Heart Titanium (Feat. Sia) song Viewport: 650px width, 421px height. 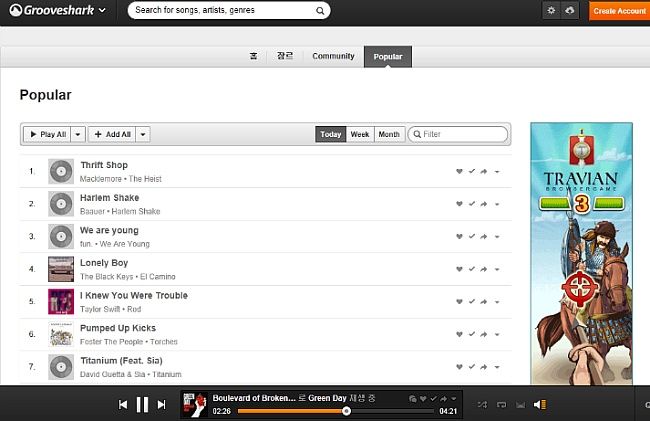coord(459,367)
